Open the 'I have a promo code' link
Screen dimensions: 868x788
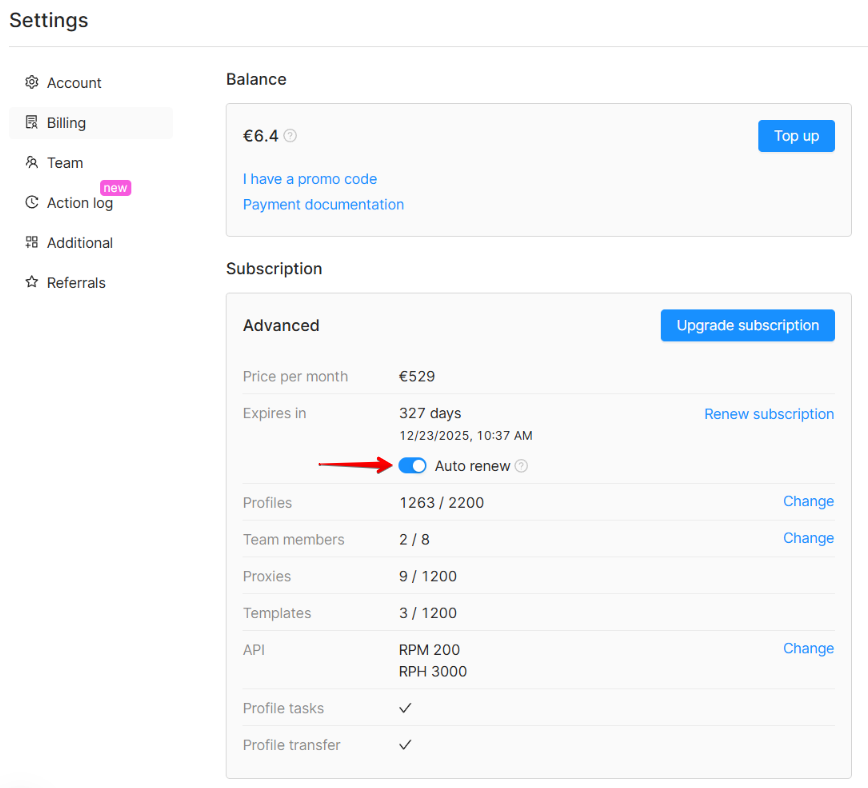coord(310,179)
